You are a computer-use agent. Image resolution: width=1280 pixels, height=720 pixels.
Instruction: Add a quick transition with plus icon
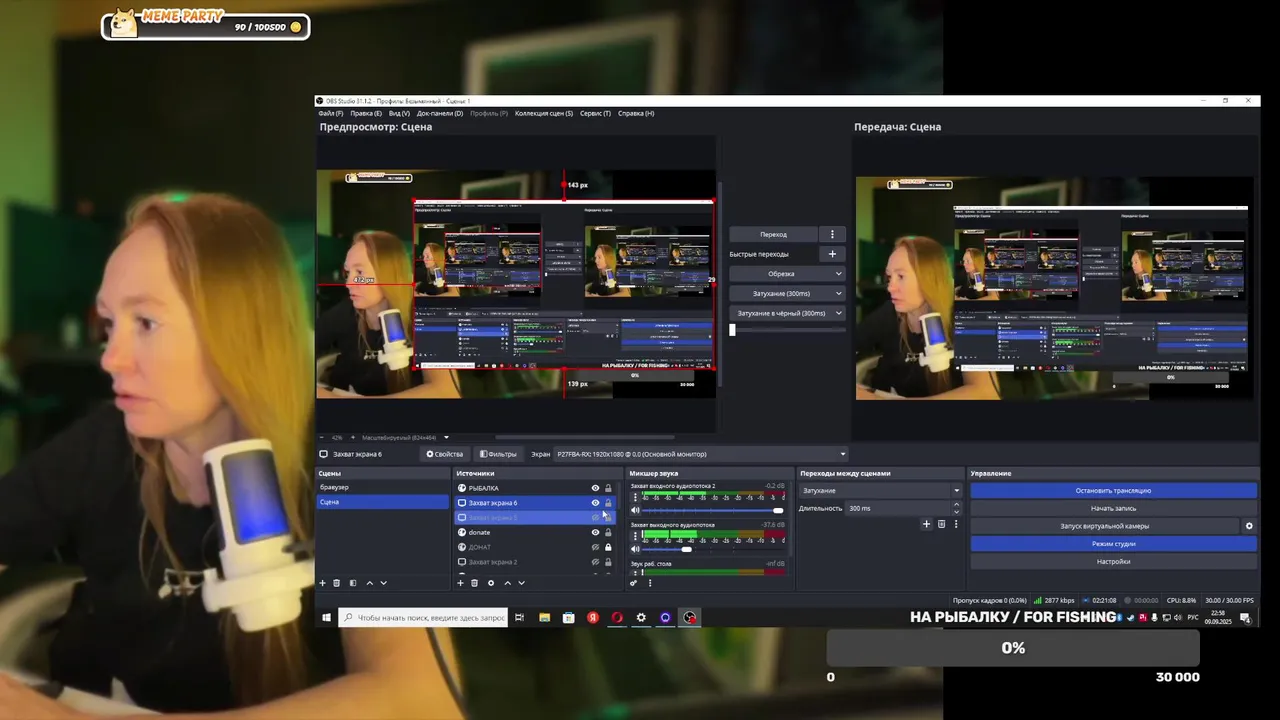pyautogui.click(x=832, y=254)
